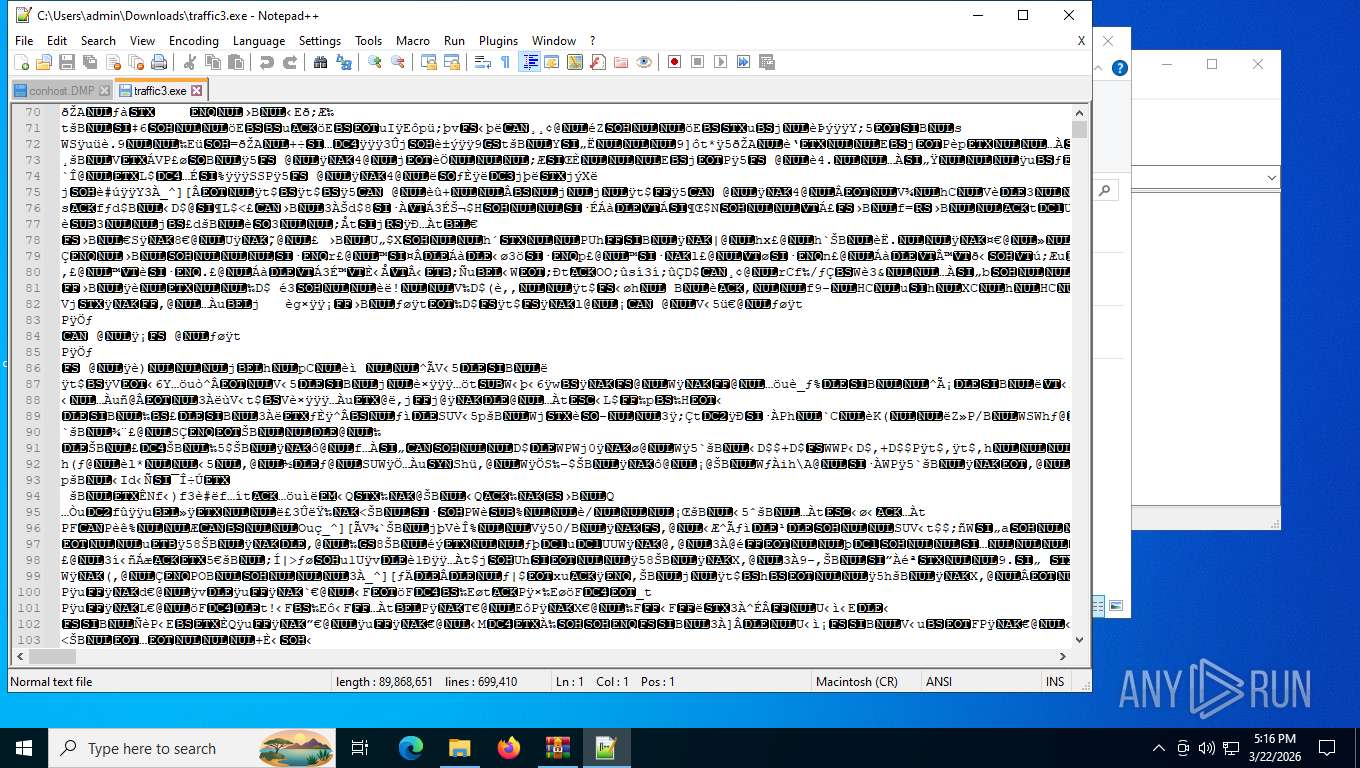Click the Zoom Out toolbar icon

pos(398,62)
